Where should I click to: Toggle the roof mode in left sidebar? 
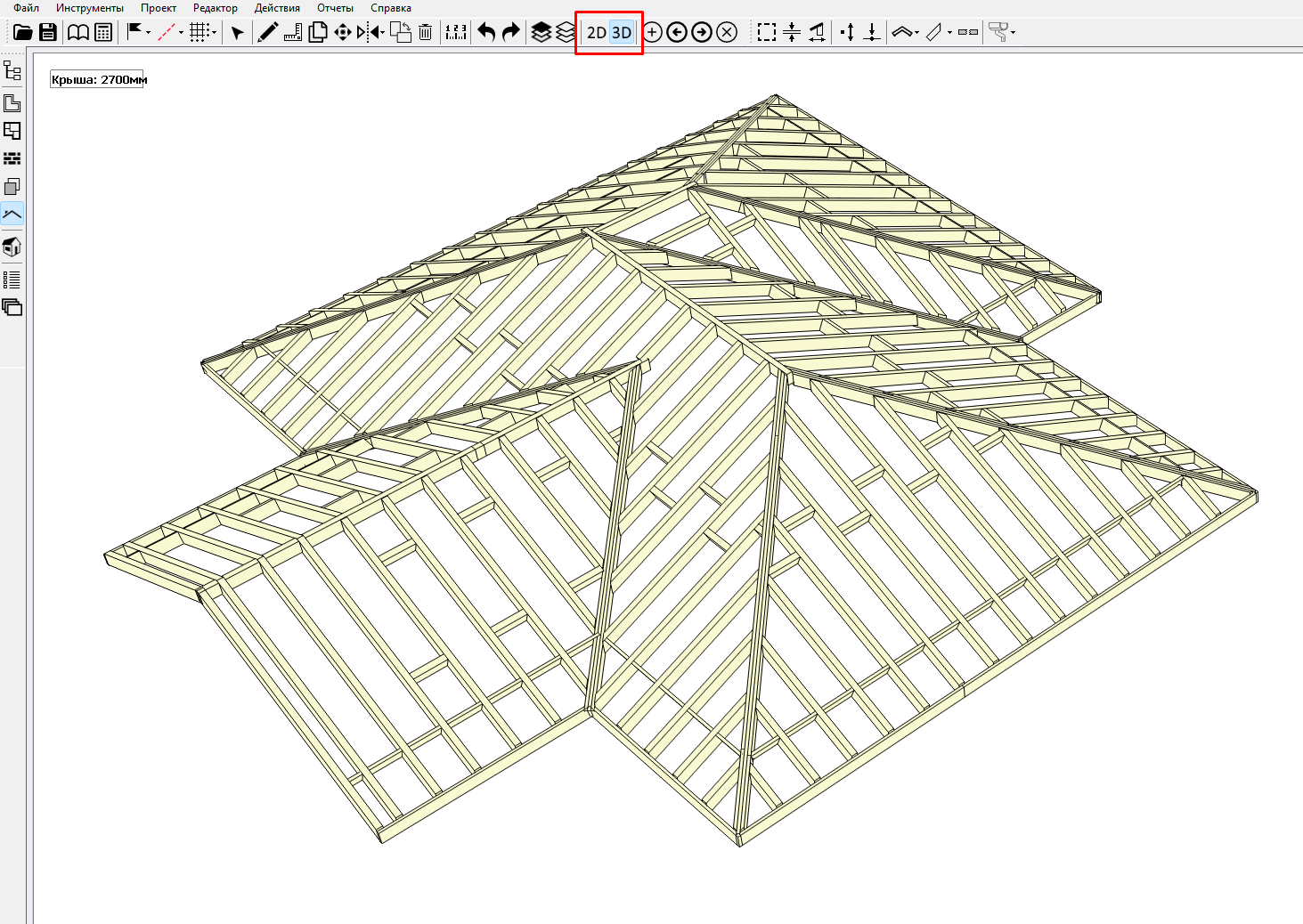pyautogui.click(x=12, y=215)
